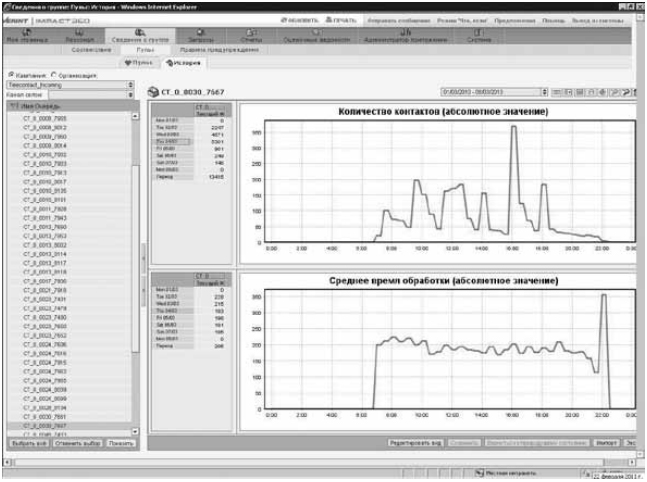Click the horizontal scrollbar left arrow
647x482 pixels.
click(7, 462)
